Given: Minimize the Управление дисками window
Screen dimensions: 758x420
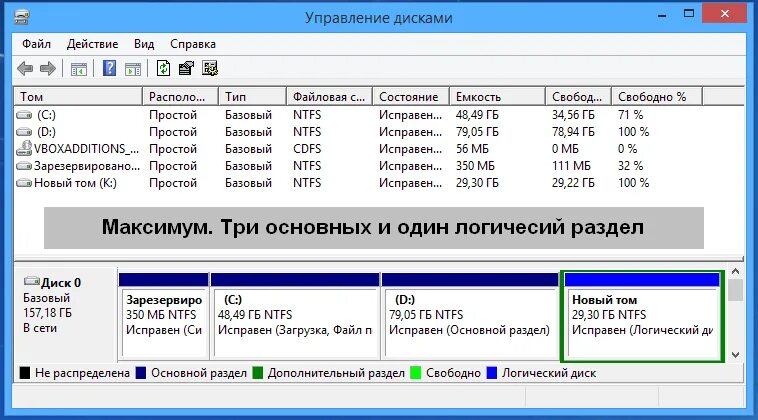Looking at the screenshot, I should [x=662, y=15].
